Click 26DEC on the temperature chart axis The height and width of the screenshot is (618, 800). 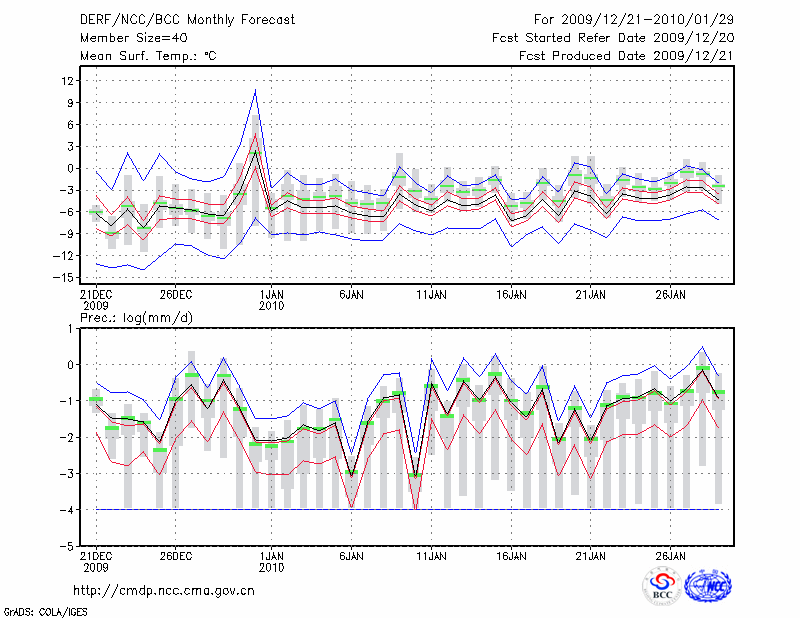(175, 296)
